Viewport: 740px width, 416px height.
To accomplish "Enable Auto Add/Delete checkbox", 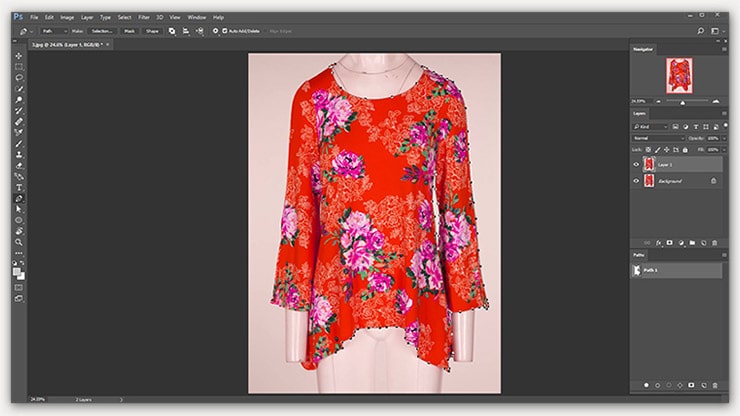I will (225, 31).
